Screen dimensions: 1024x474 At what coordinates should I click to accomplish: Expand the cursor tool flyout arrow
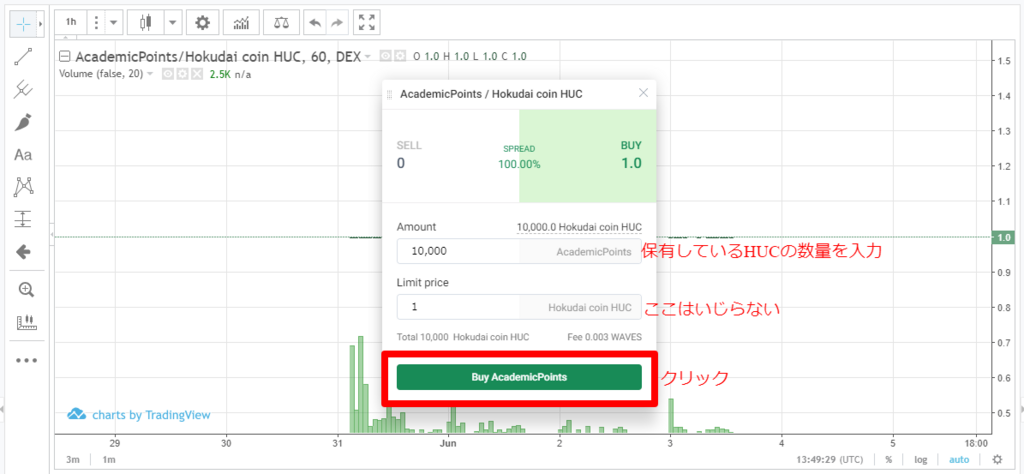[42, 24]
